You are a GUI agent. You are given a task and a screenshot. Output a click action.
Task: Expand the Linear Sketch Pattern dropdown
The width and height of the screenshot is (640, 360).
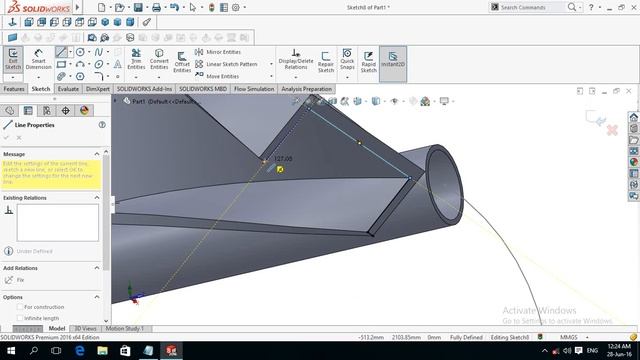pos(271,64)
